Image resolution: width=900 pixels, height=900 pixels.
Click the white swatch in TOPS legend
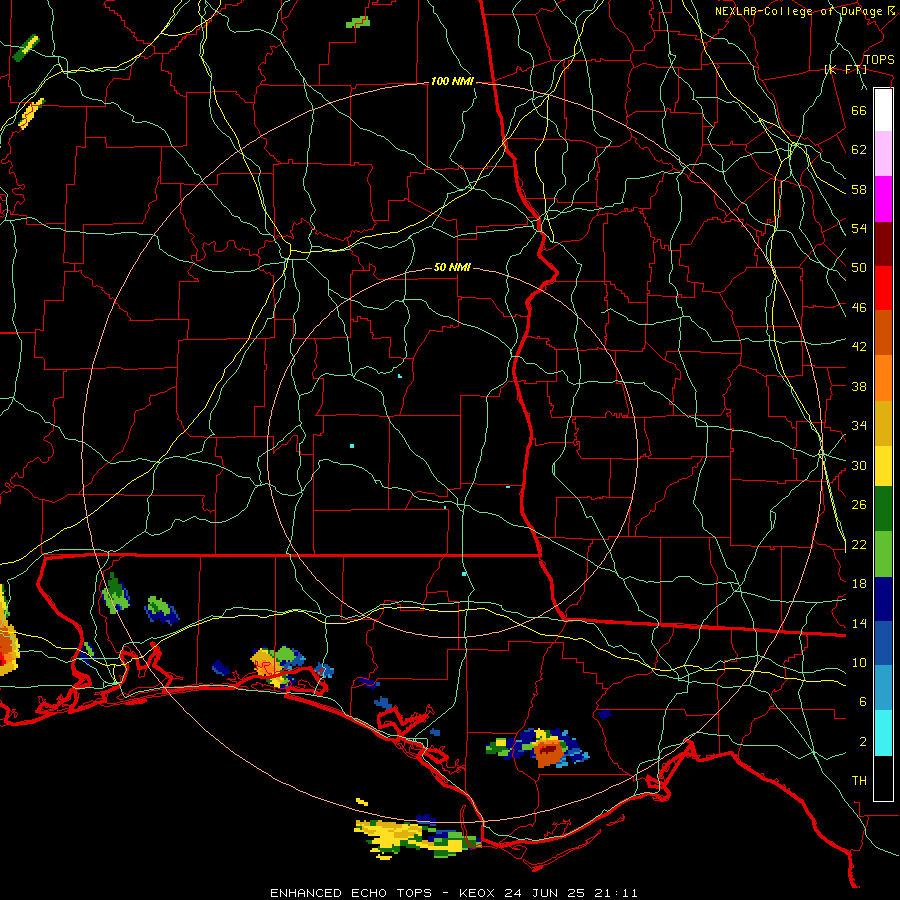(x=883, y=110)
